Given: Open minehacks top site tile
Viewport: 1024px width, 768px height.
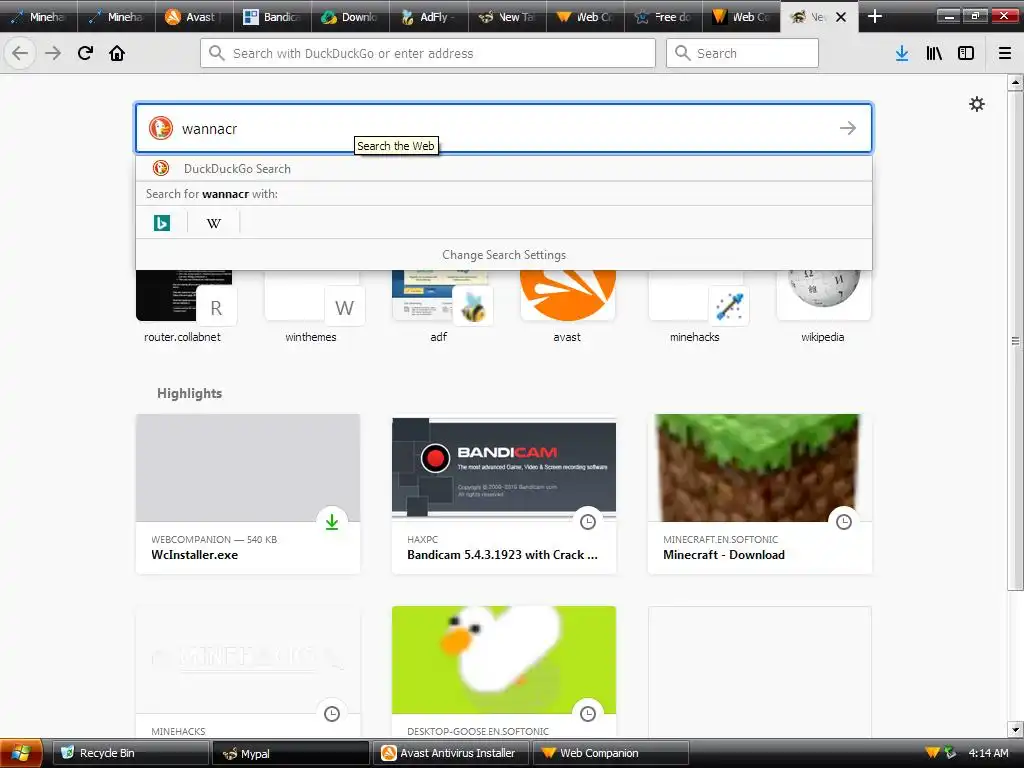Looking at the screenshot, I should [695, 306].
